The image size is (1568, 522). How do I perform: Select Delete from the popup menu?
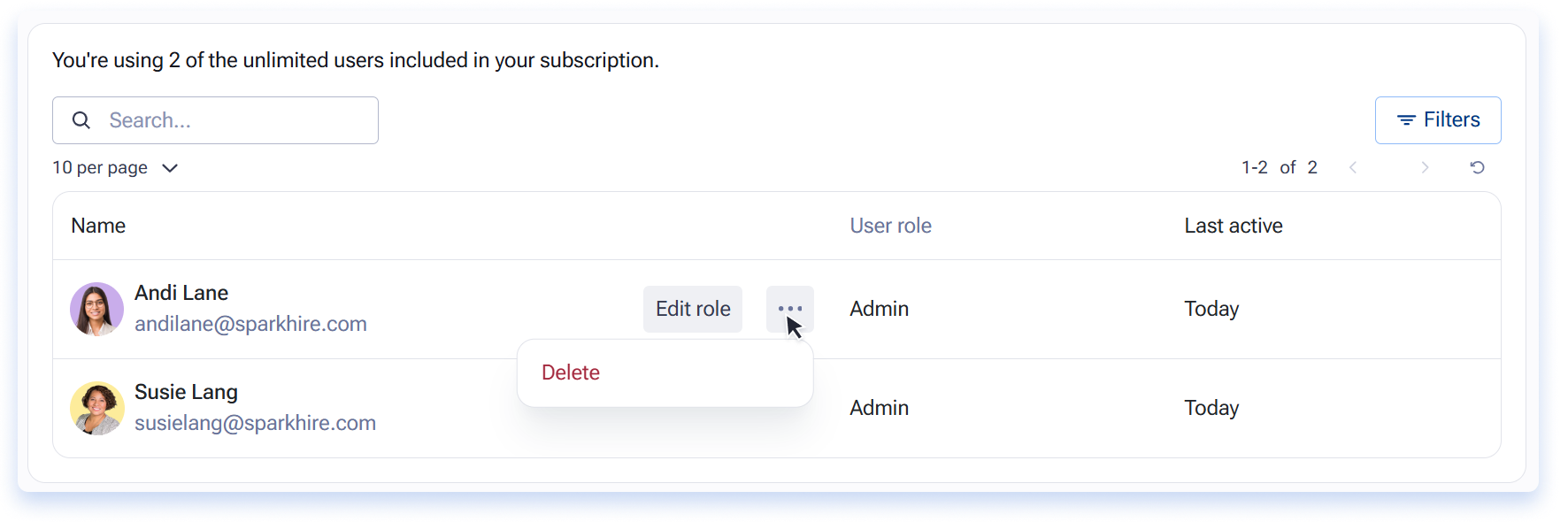pos(571,372)
